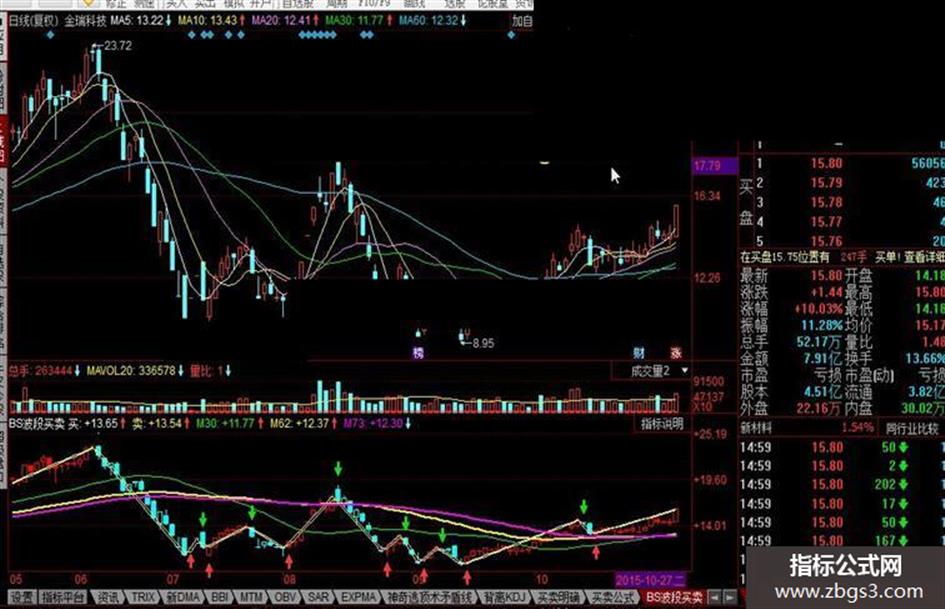Click the leftmost blue diamond info marker

[x=51, y=35]
